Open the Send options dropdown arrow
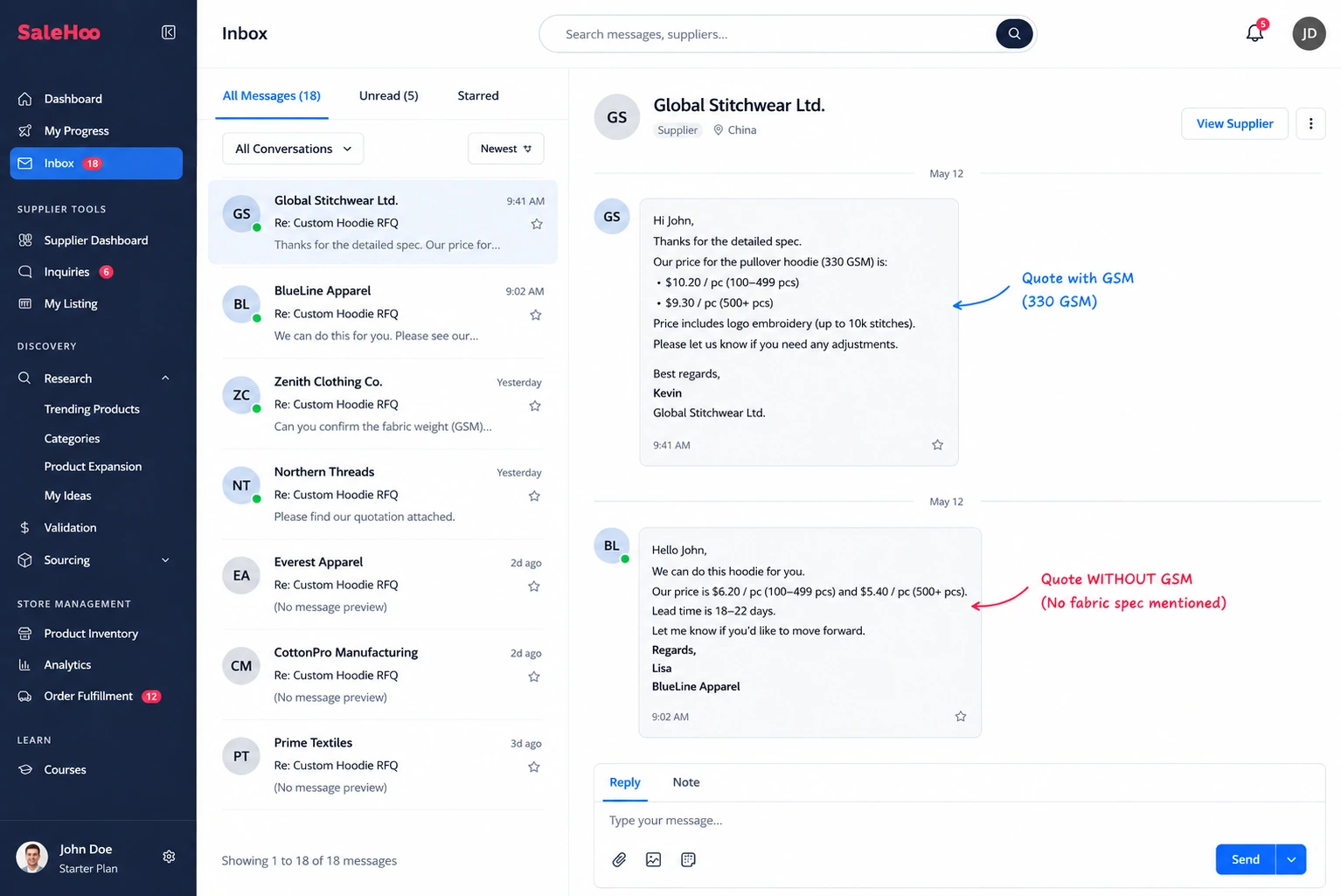The width and height of the screenshot is (1341, 896). 1291,859
